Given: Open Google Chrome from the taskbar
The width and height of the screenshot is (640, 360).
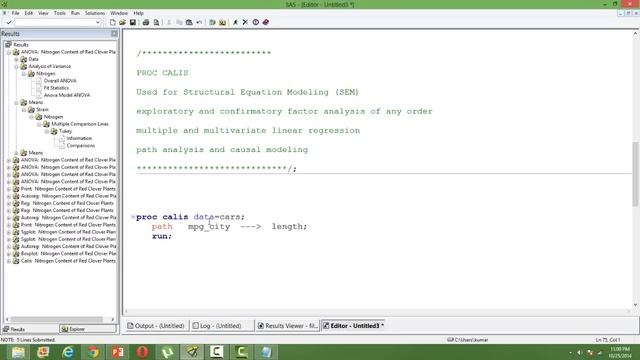Looking at the screenshot, I should [93, 352].
